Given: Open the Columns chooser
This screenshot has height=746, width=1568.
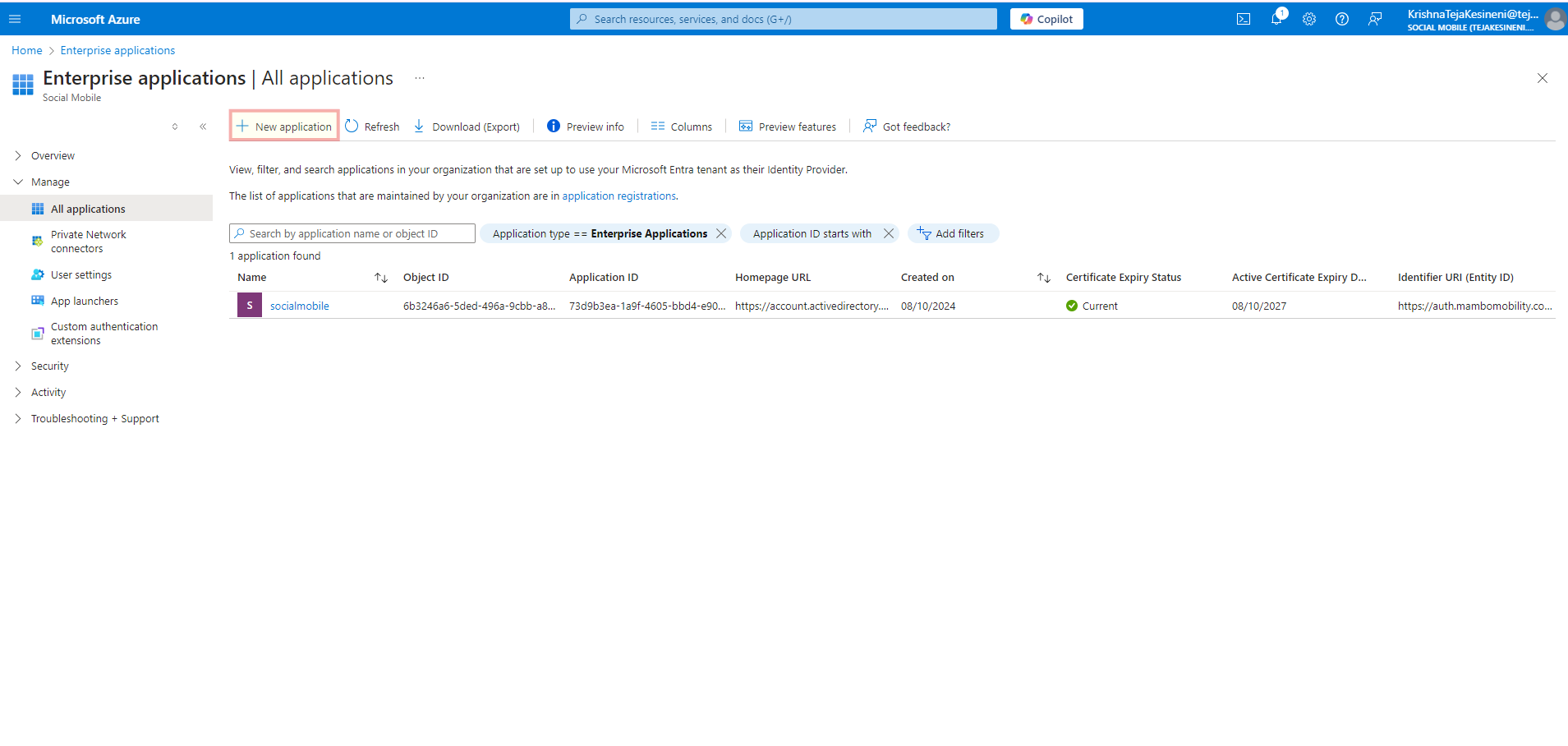Looking at the screenshot, I should (682, 127).
